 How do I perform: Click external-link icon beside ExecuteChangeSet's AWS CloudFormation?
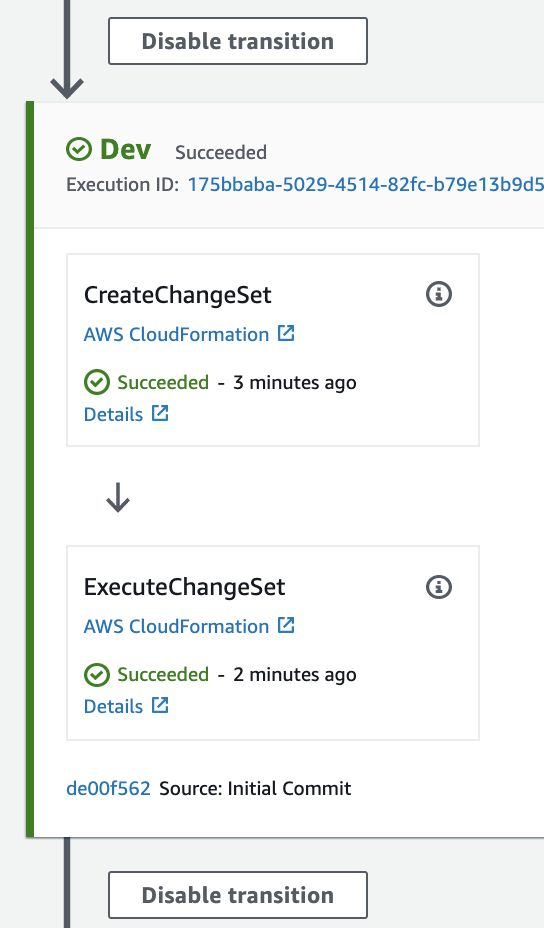pyautogui.click(x=287, y=625)
